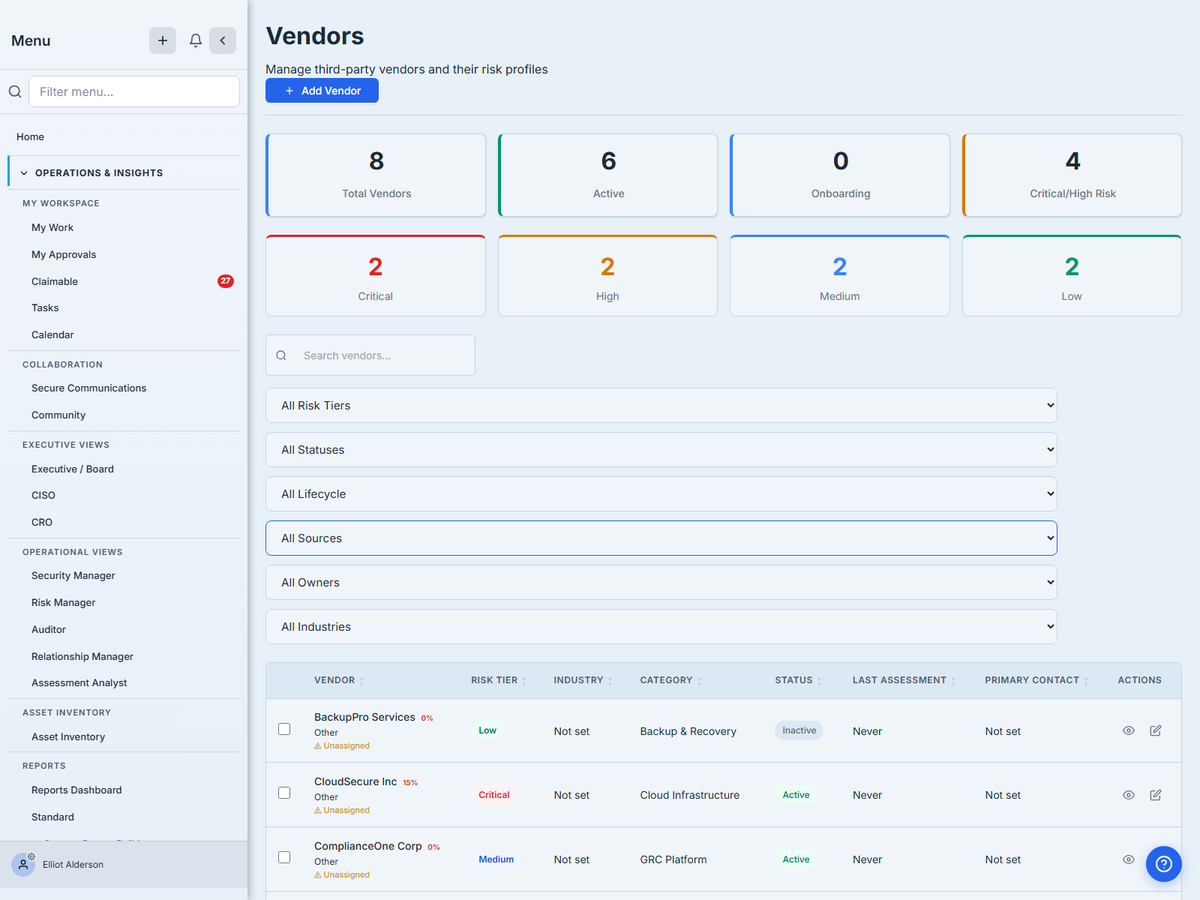Open the All Lifecycle dropdown
This screenshot has height=900, width=1200.
pos(661,494)
